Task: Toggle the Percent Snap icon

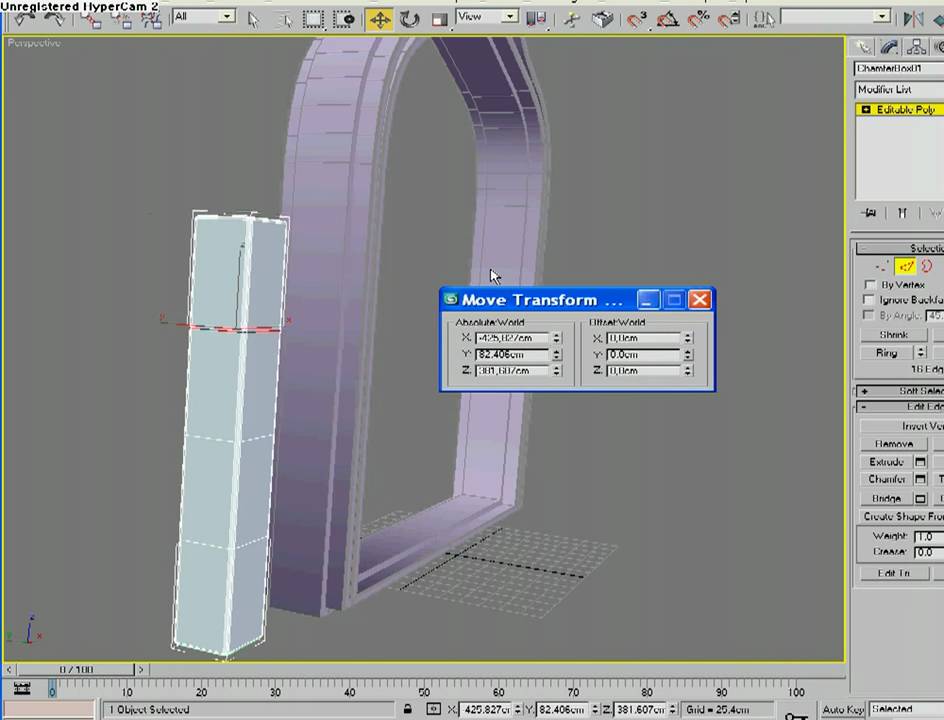Action: click(698, 20)
